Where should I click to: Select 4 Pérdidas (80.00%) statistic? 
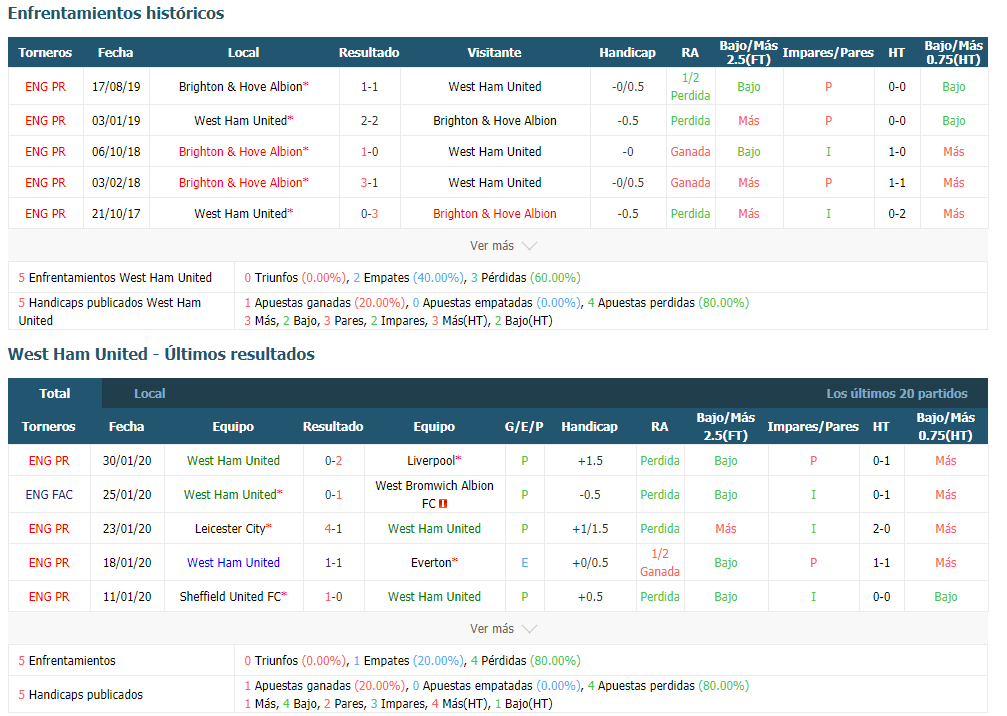tap(525, 660)
